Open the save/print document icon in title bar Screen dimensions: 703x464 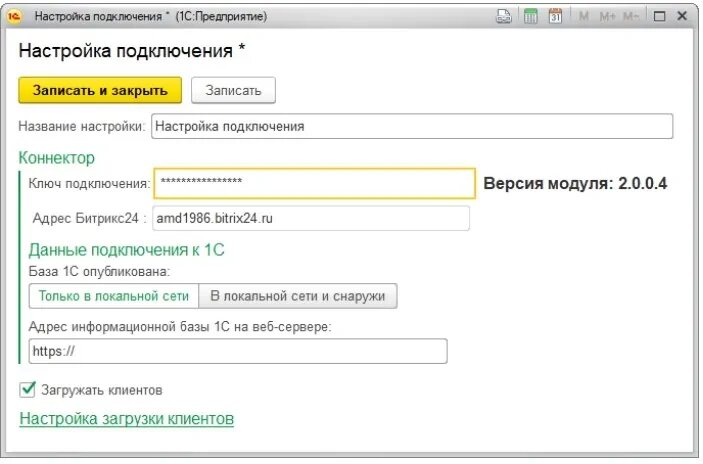click(504, 16)
